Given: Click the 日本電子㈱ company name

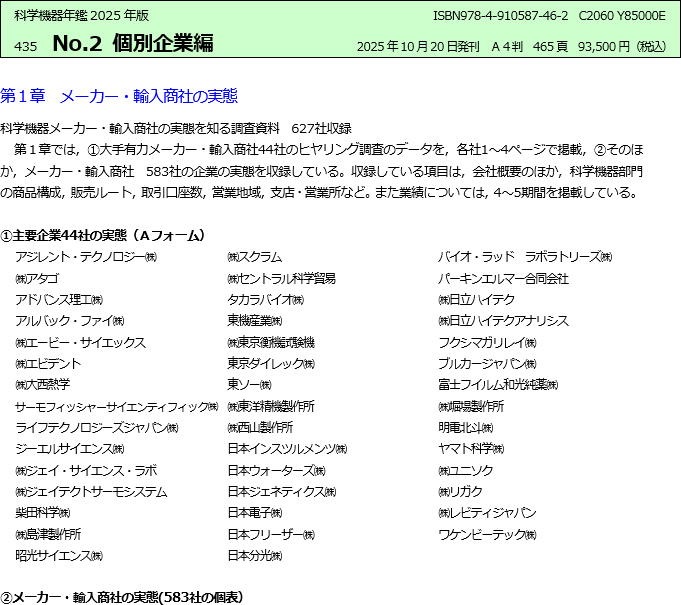Looking at the screenshot, I should pos(254,513).
